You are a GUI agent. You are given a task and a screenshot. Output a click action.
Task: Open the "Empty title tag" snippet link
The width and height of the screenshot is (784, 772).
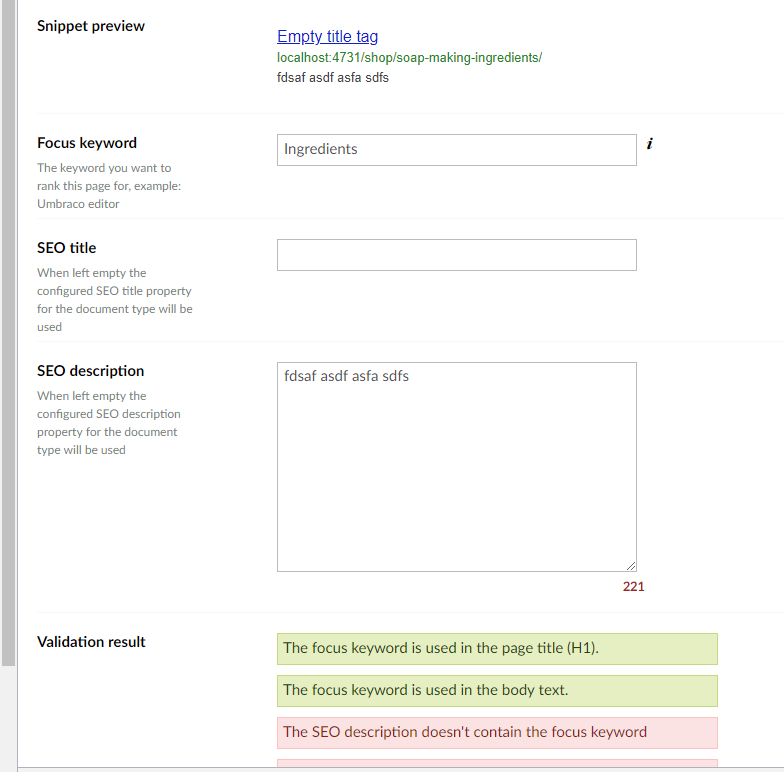328,36
